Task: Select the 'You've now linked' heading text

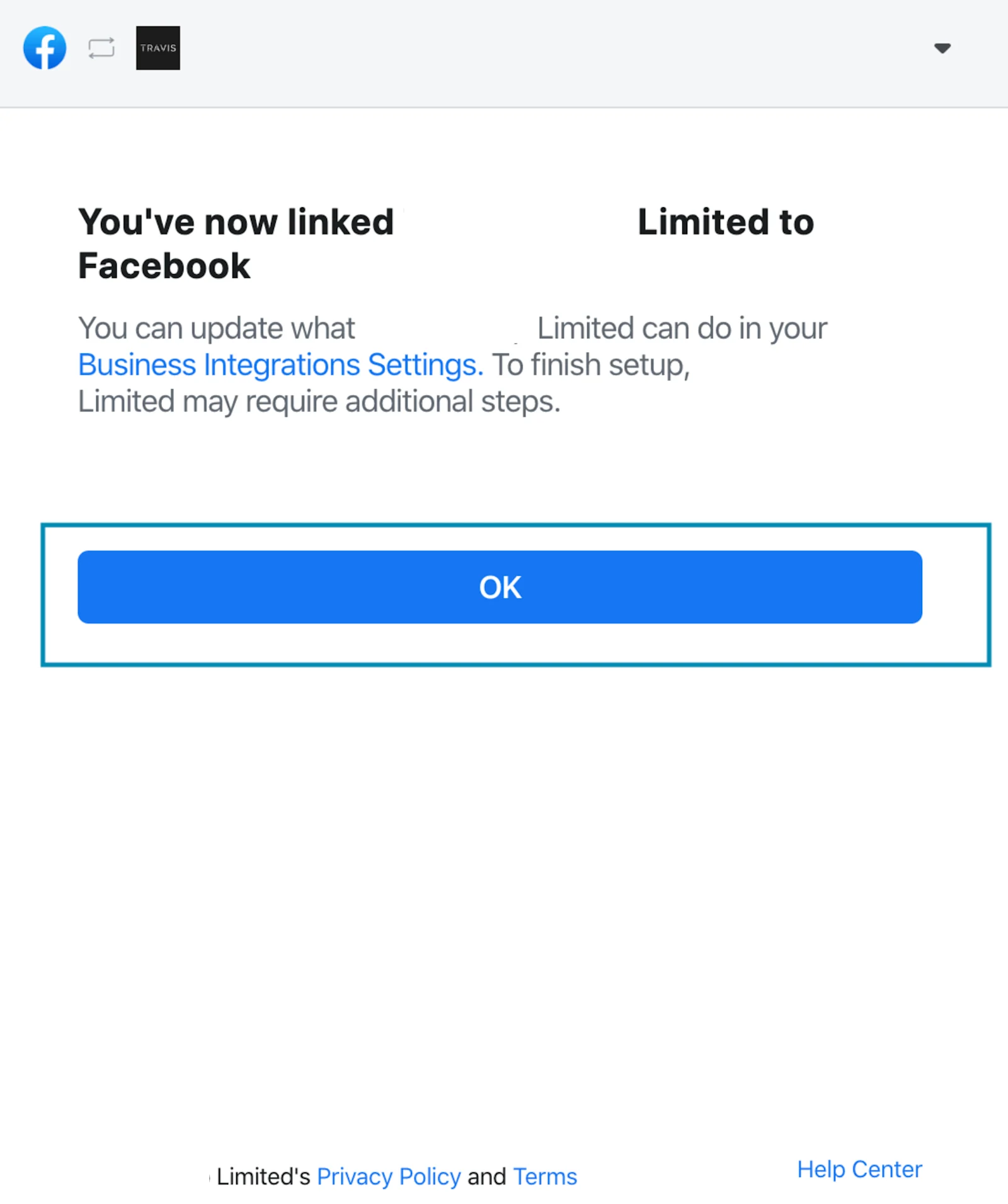Action: pos(236,222)
